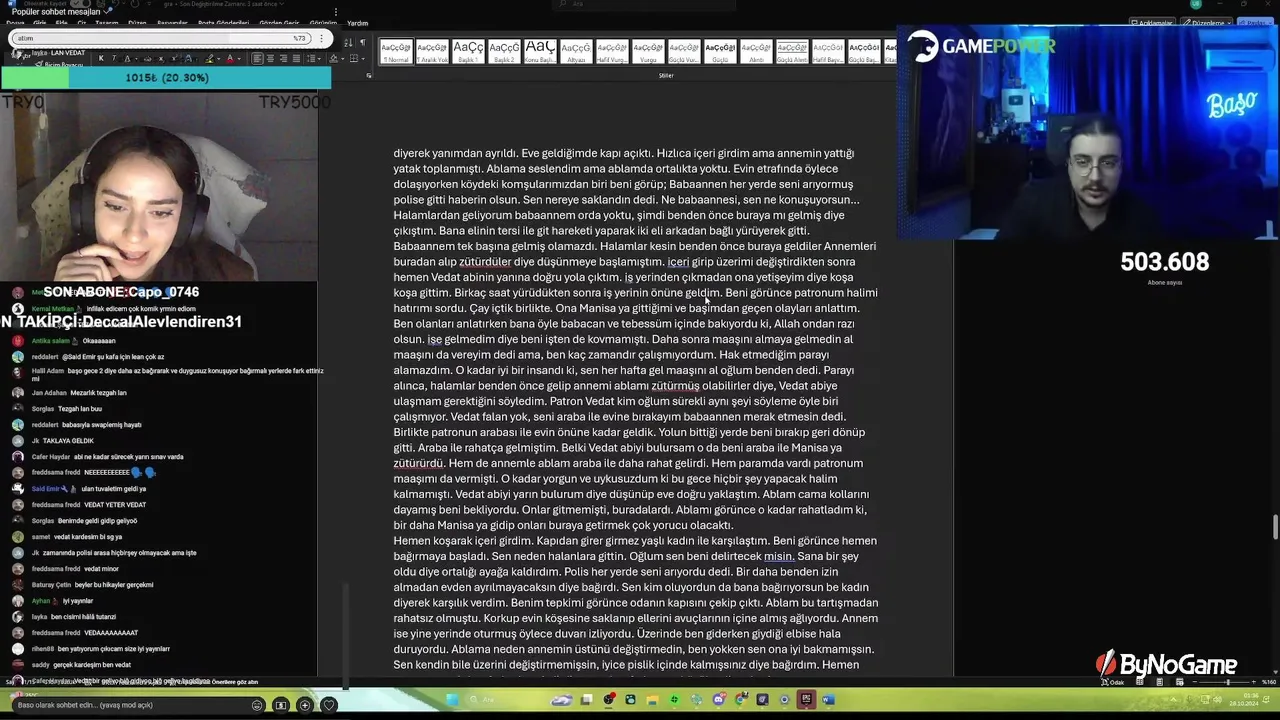Open font color dropdown arrow

[239, 58]
